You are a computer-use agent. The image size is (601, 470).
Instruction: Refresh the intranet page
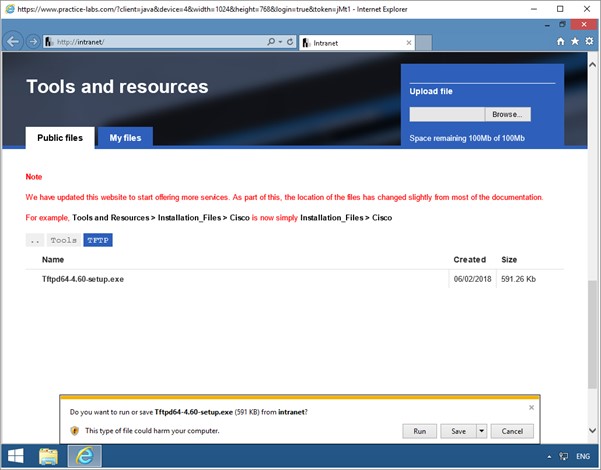coord(290,41)
